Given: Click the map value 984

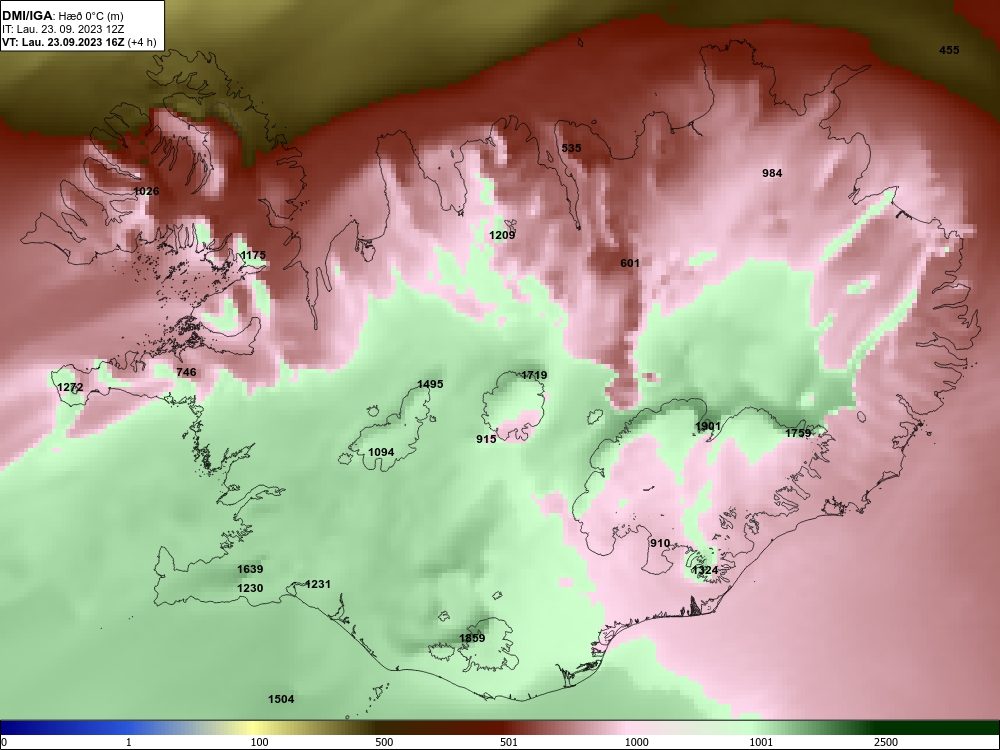Looking at the screenshot, I should pos(772,173).
